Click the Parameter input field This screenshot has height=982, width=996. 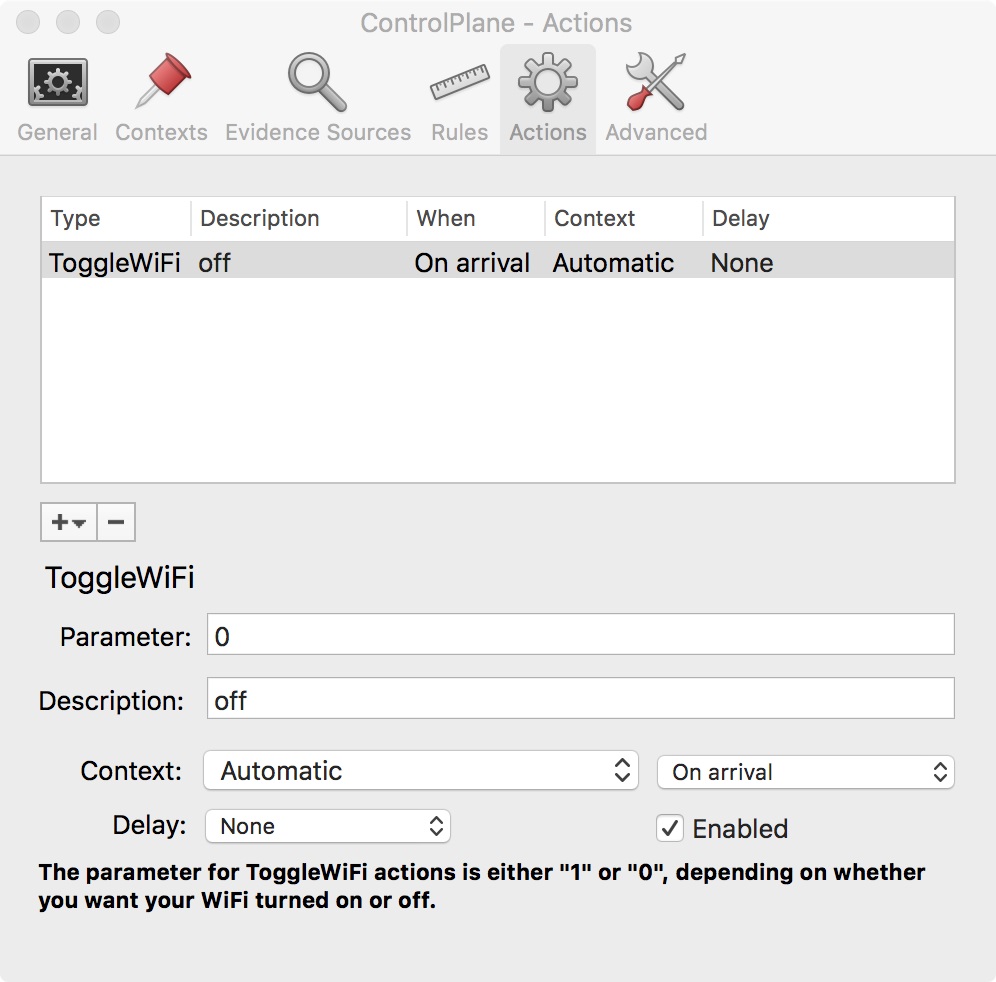click(581, 635)
